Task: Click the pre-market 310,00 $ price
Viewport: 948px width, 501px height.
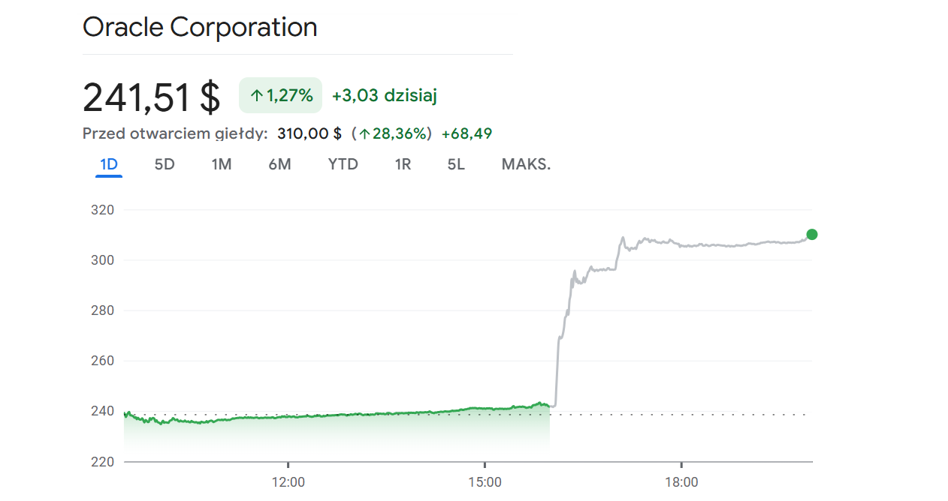Action: click(310, 134)
